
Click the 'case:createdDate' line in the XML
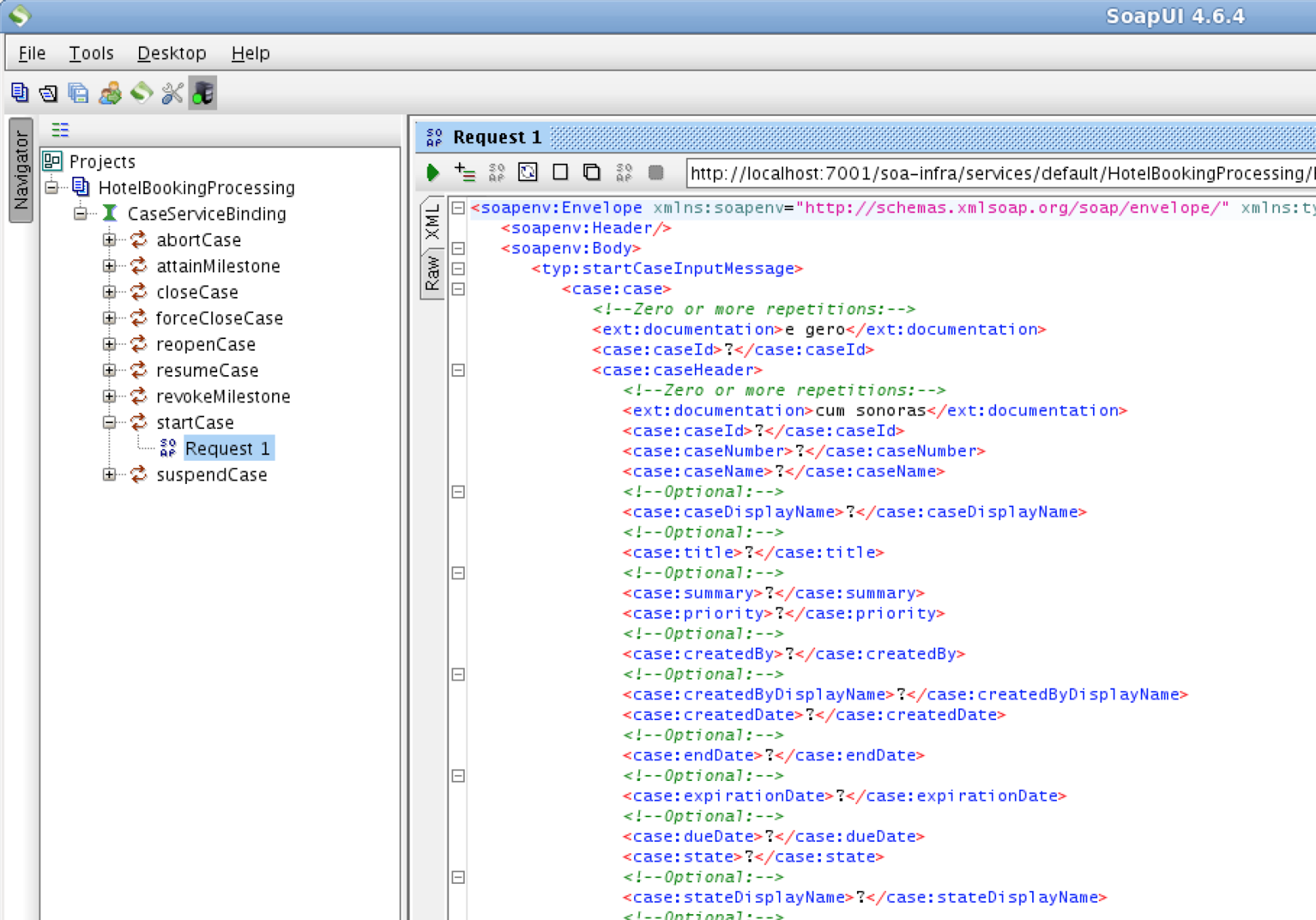point(814,715)
